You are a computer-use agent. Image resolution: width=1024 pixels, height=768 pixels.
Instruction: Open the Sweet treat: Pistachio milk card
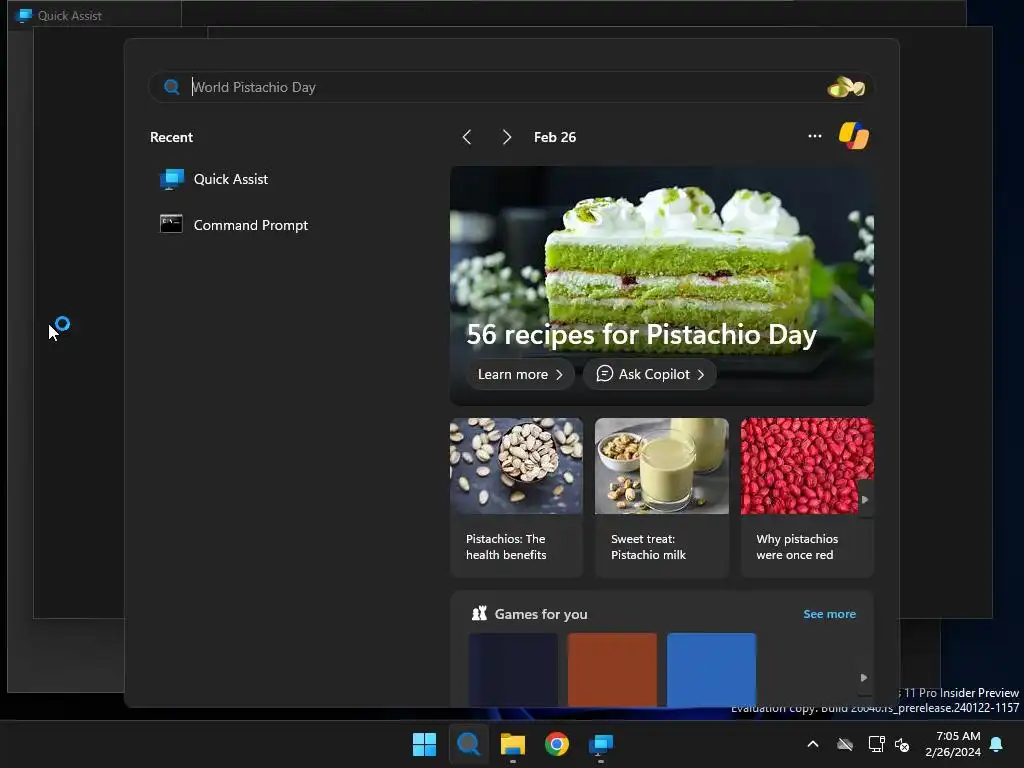click(x=662, y=498)
